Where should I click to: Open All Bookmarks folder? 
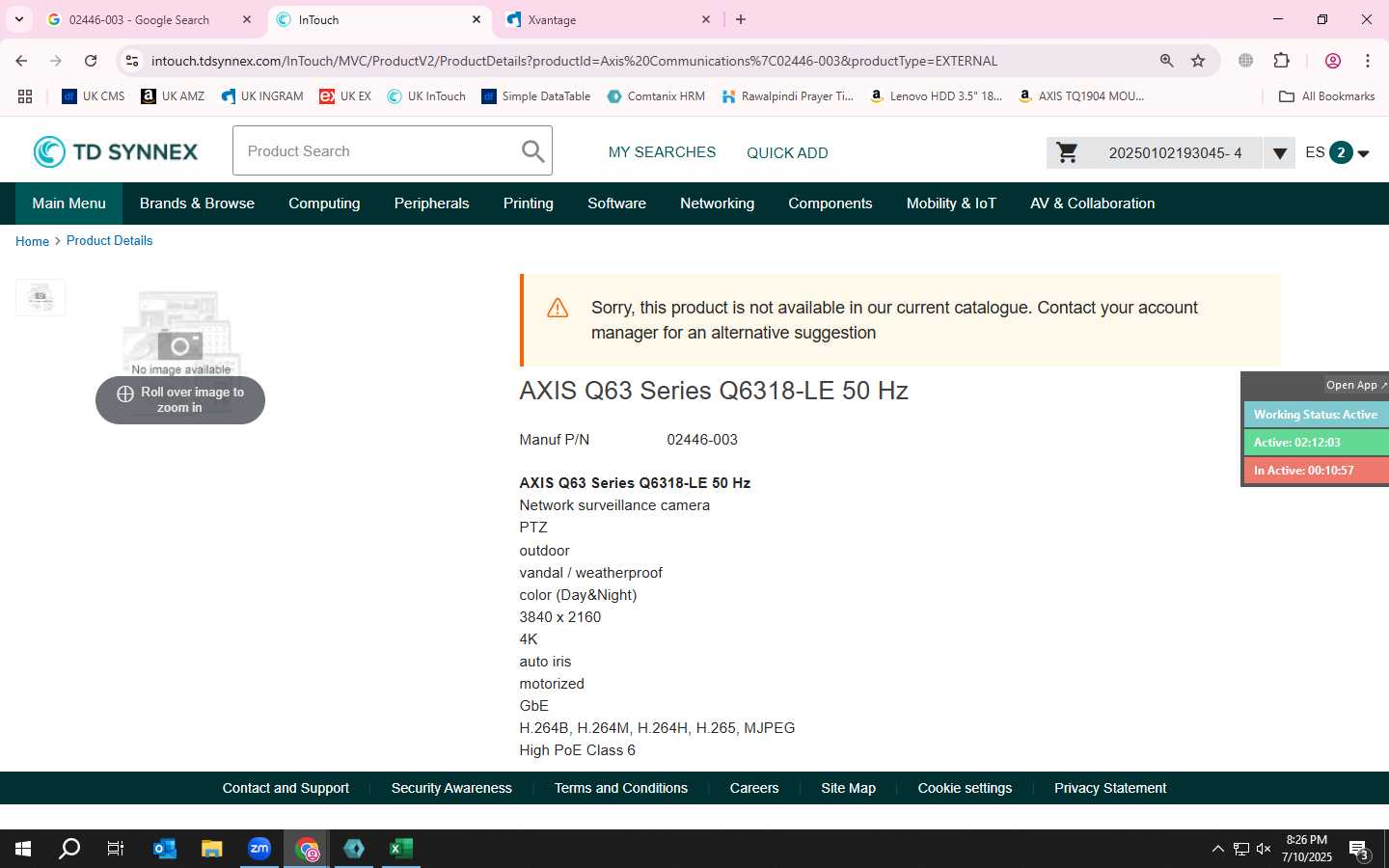[1326, 96]
